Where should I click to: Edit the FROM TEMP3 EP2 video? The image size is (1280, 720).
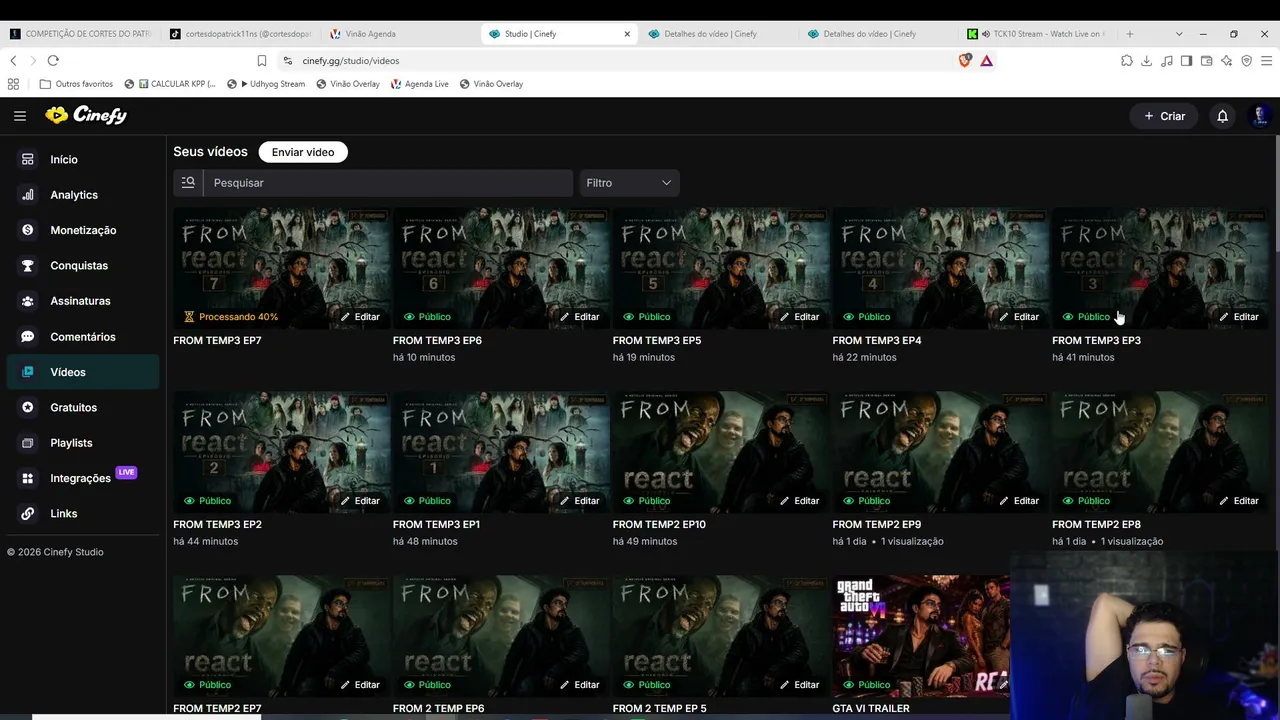click(359, 501)
